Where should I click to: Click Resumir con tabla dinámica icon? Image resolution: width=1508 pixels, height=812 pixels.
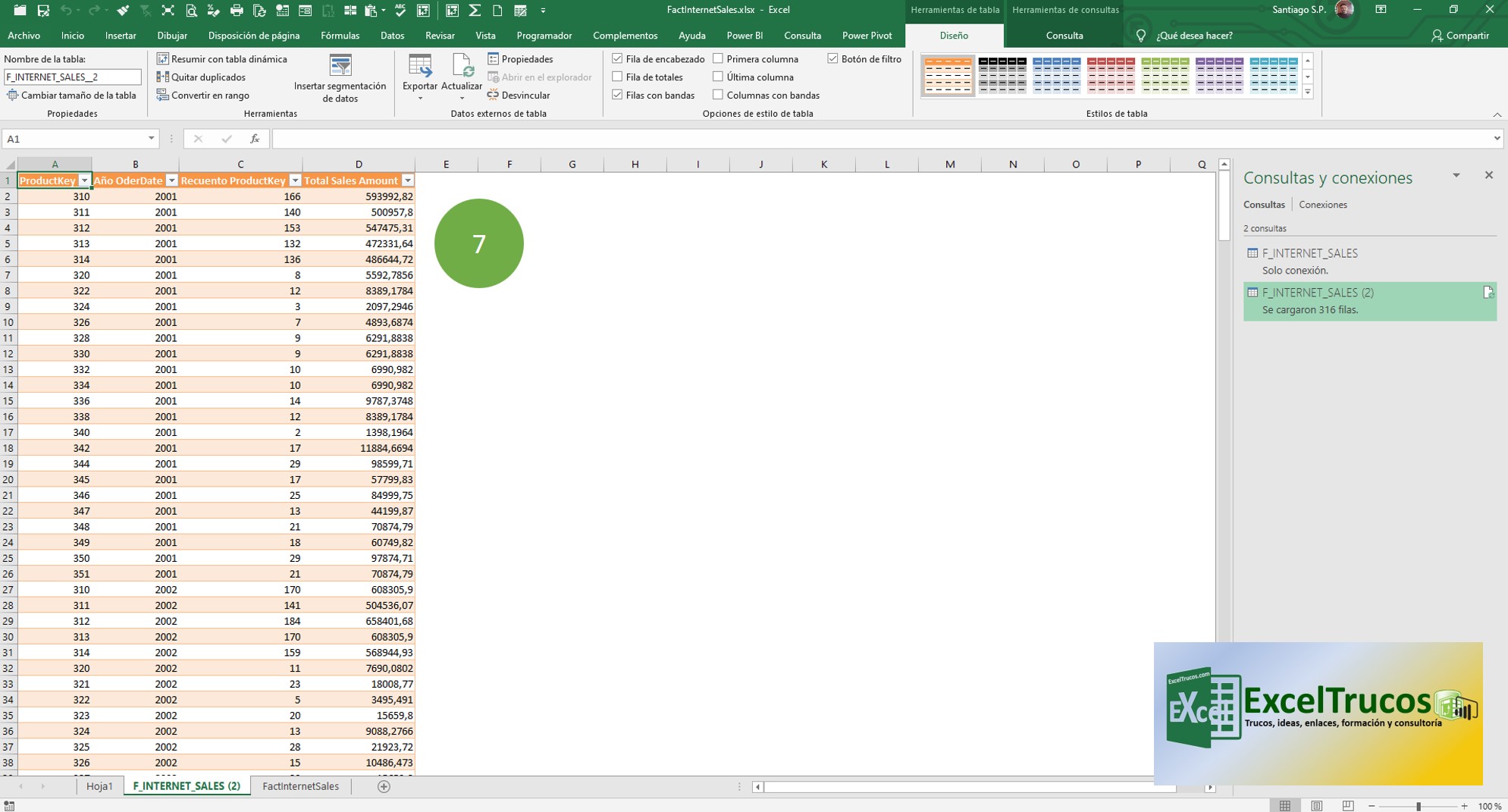162,59
